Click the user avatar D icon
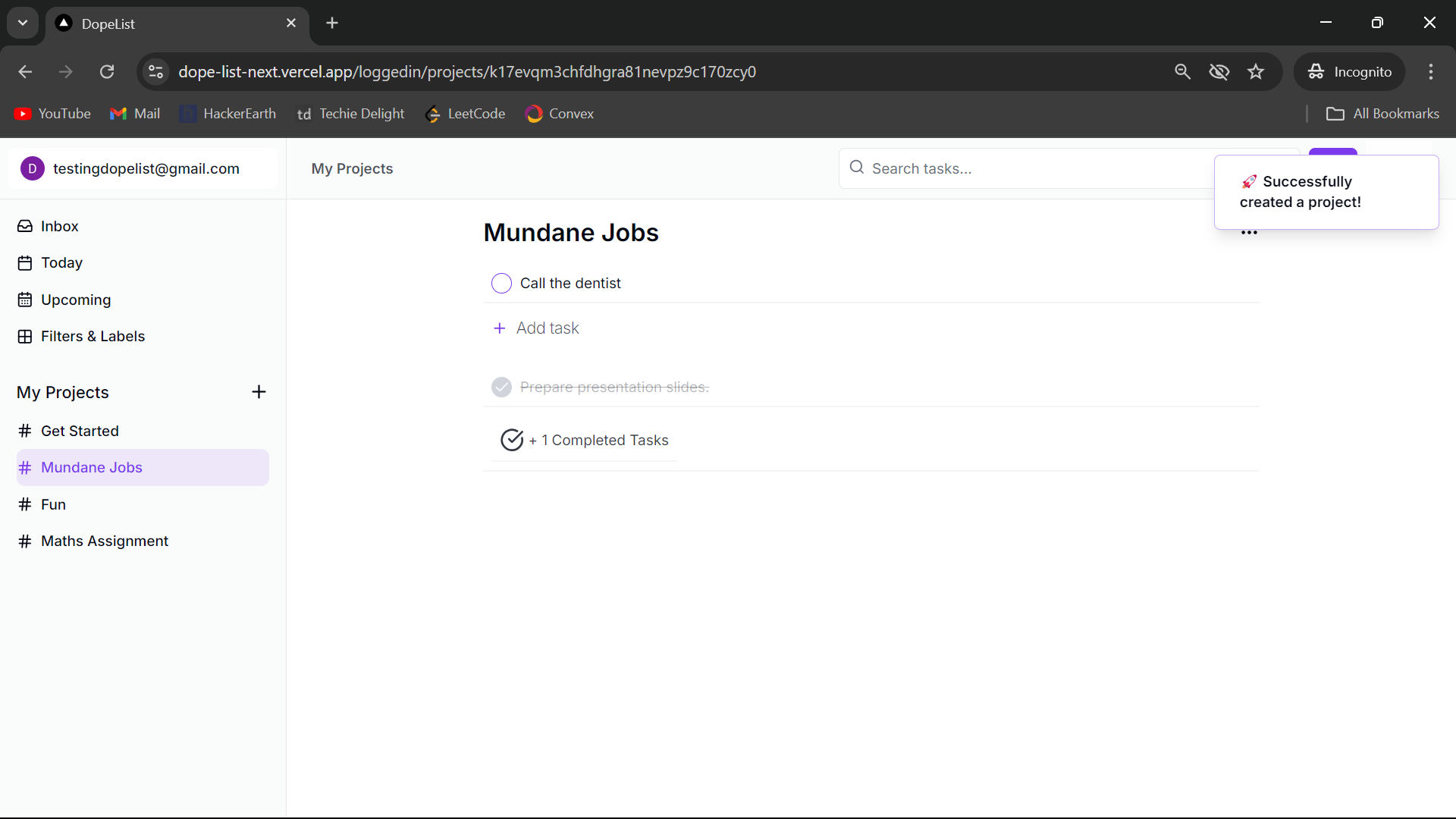Image resolution: width=1456 pixels, height=819 pixels. pyautogui.click(x=33, y=168)
